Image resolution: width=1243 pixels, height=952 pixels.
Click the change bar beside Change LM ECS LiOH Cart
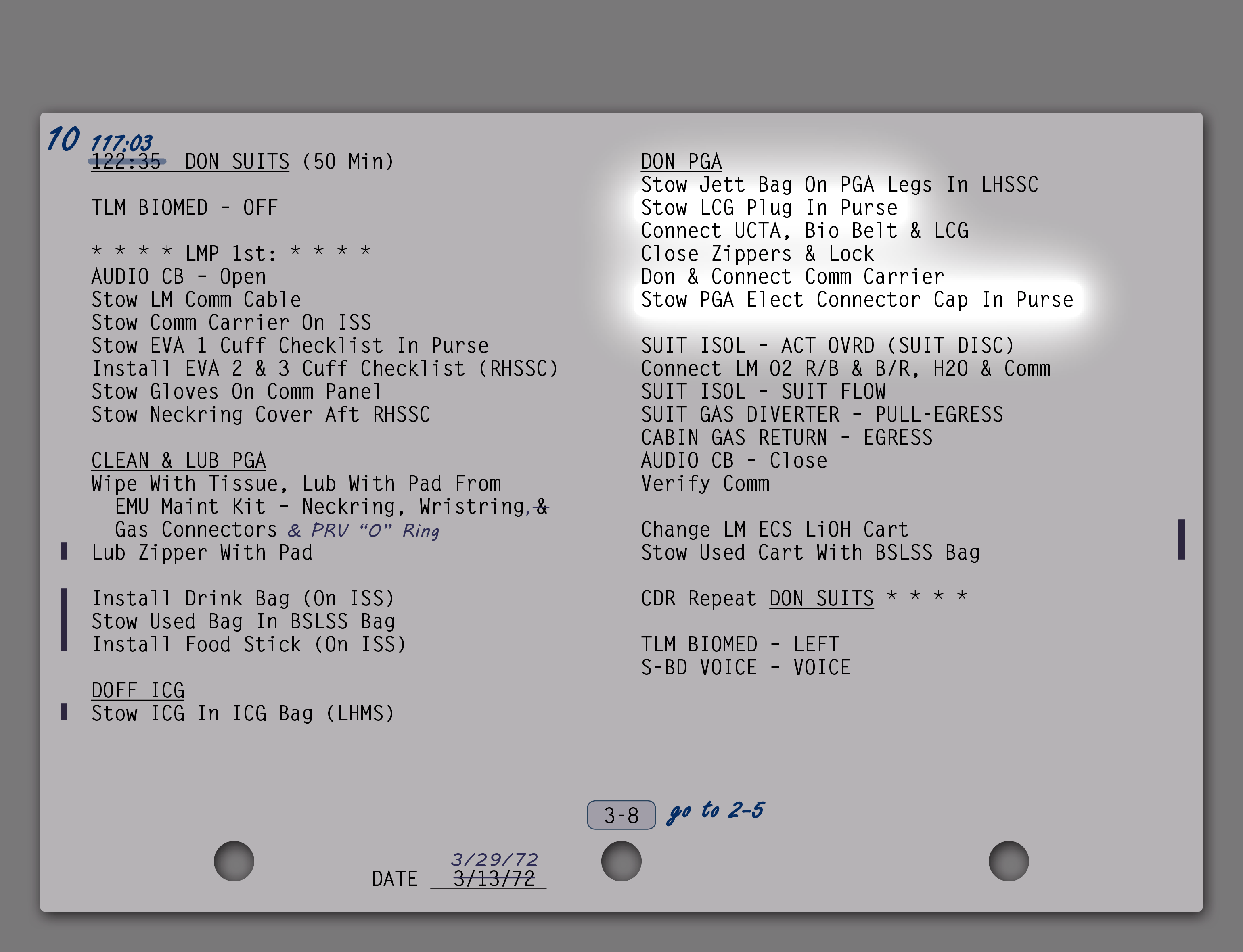(x=1181, y=539)
